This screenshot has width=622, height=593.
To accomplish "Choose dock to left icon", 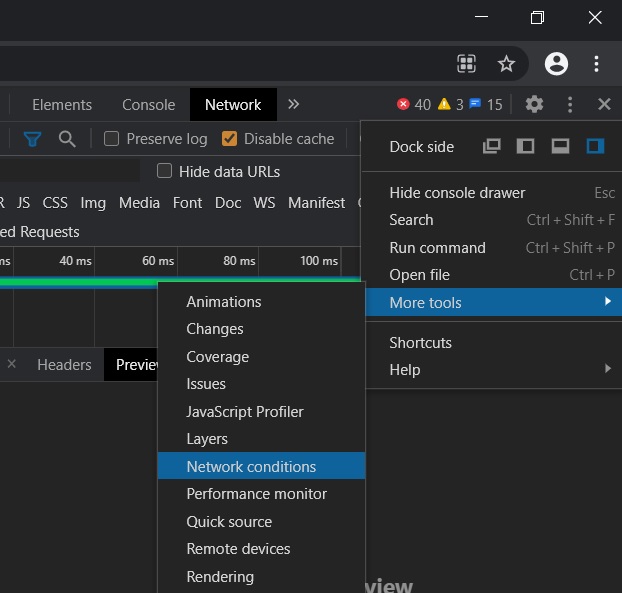I will coord(525,146).
